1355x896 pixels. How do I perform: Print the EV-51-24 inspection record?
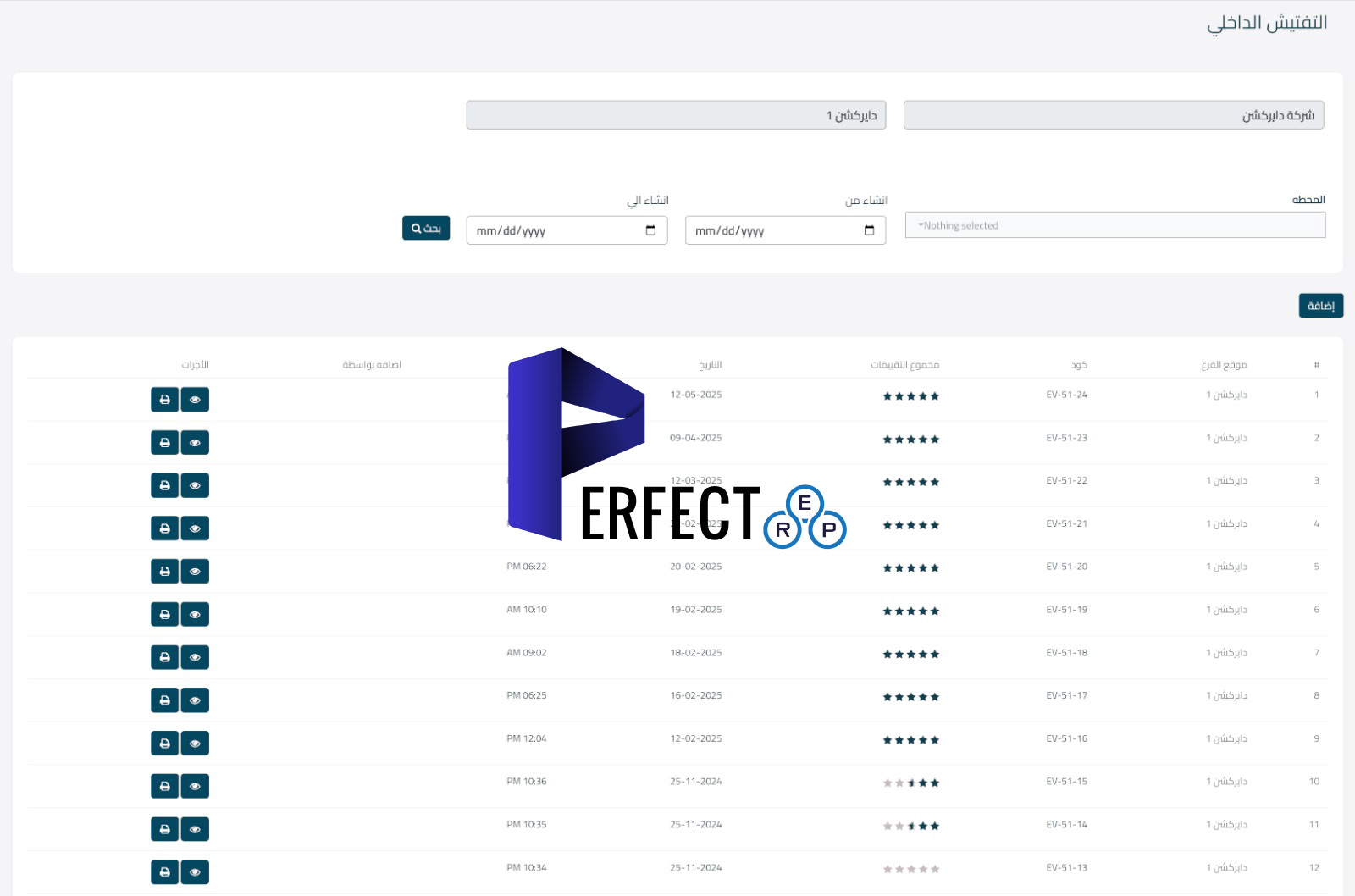164,400
